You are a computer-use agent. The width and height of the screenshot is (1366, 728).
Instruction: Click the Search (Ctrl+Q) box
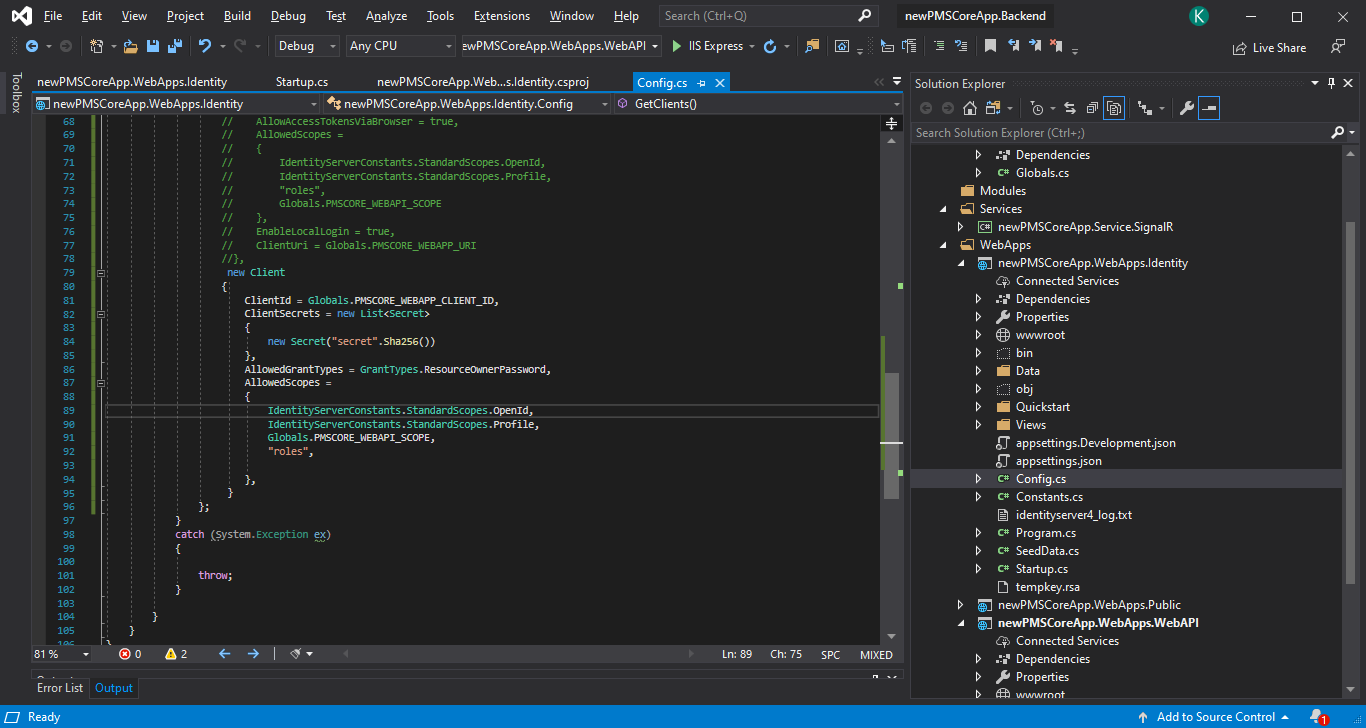[768, 16]
